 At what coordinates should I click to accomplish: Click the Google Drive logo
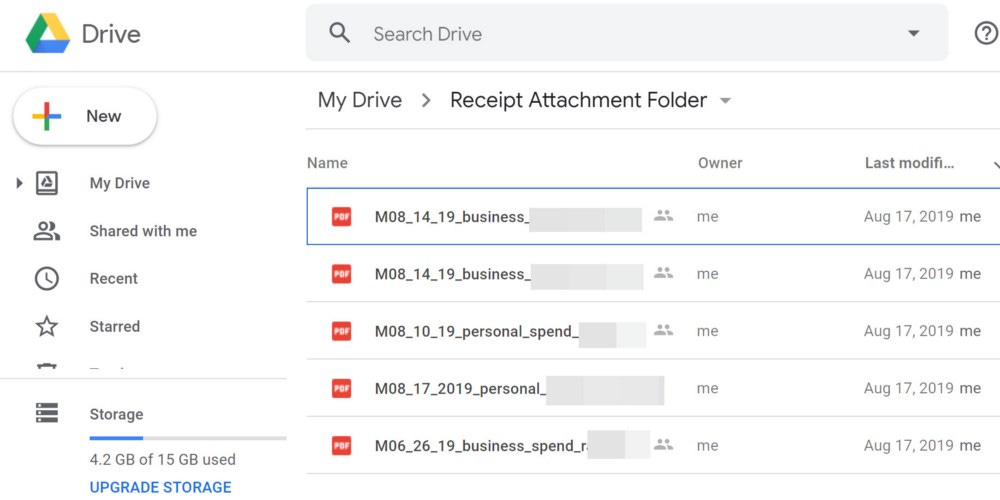(x=48, y=33)
